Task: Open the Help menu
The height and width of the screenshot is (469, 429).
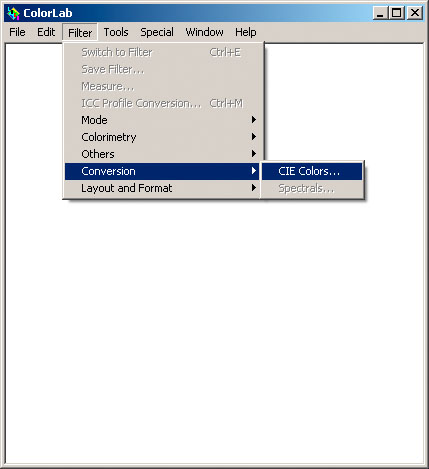Action: (x=246, y=32)
